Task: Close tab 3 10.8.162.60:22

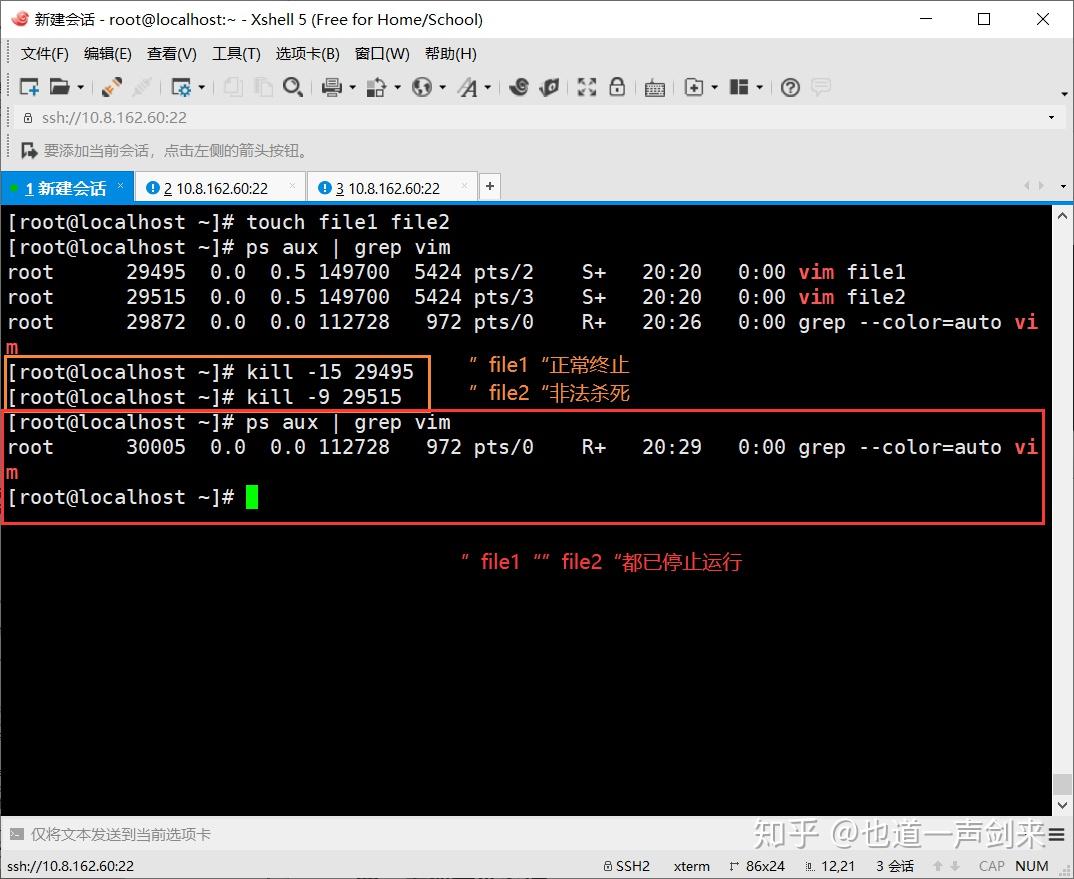Action: (x=464, y=186)
